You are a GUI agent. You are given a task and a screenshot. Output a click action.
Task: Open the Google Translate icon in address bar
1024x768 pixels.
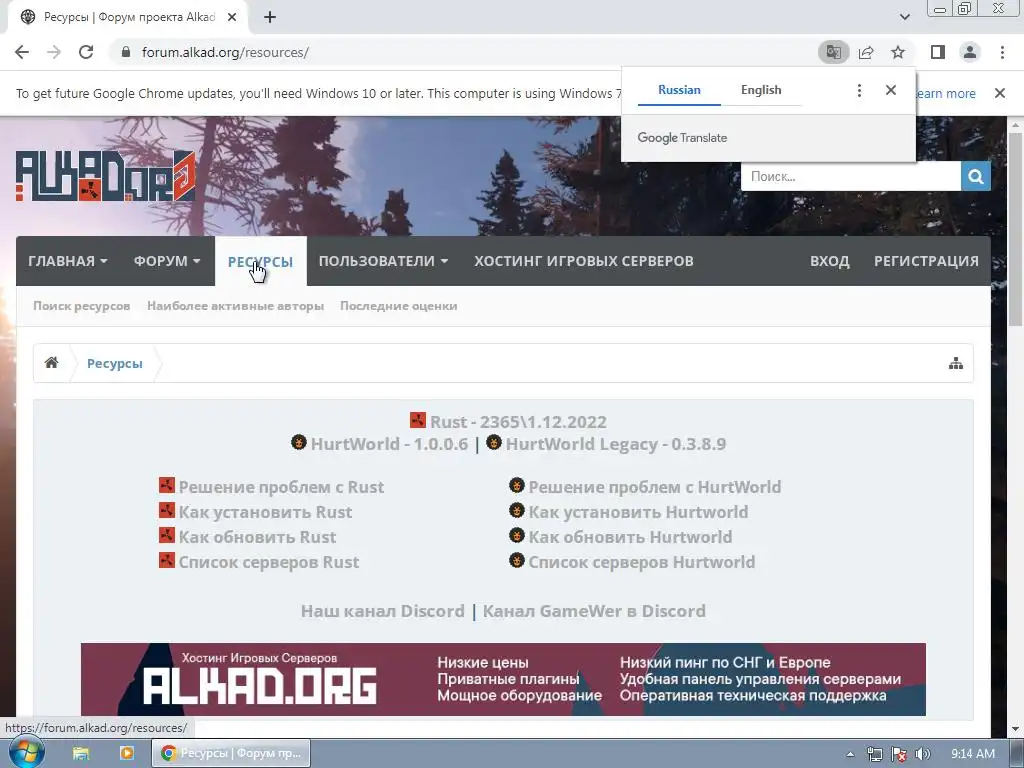[x=833, y=52]
